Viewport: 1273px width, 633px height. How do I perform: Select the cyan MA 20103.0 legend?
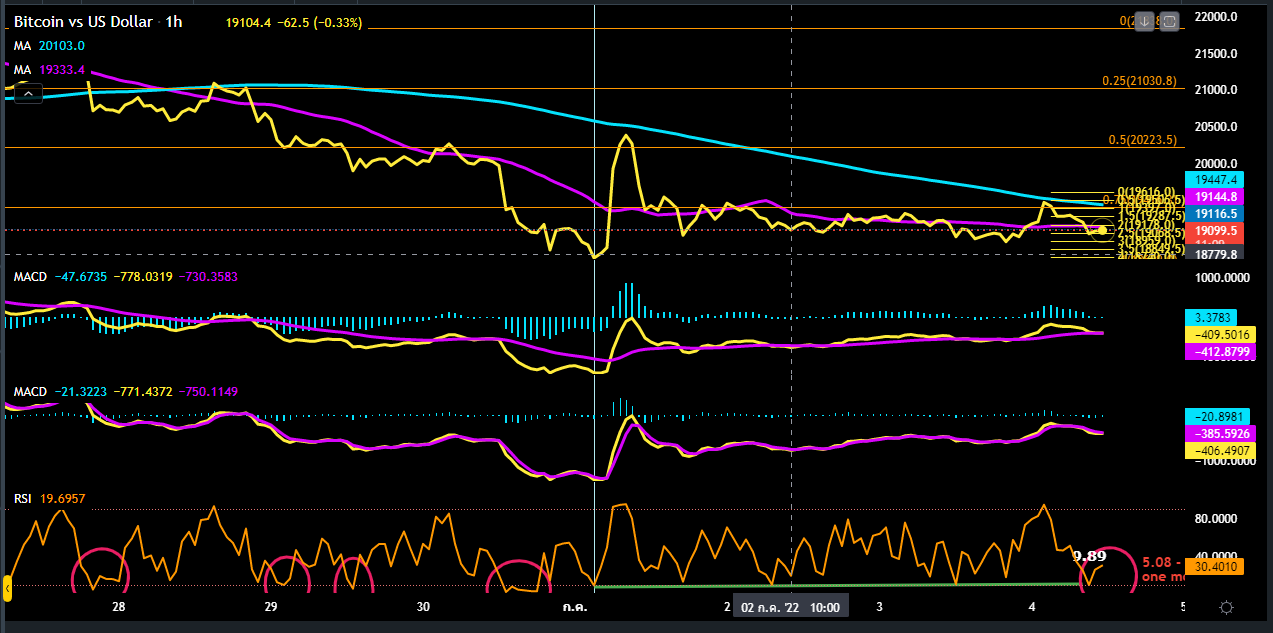49,46
